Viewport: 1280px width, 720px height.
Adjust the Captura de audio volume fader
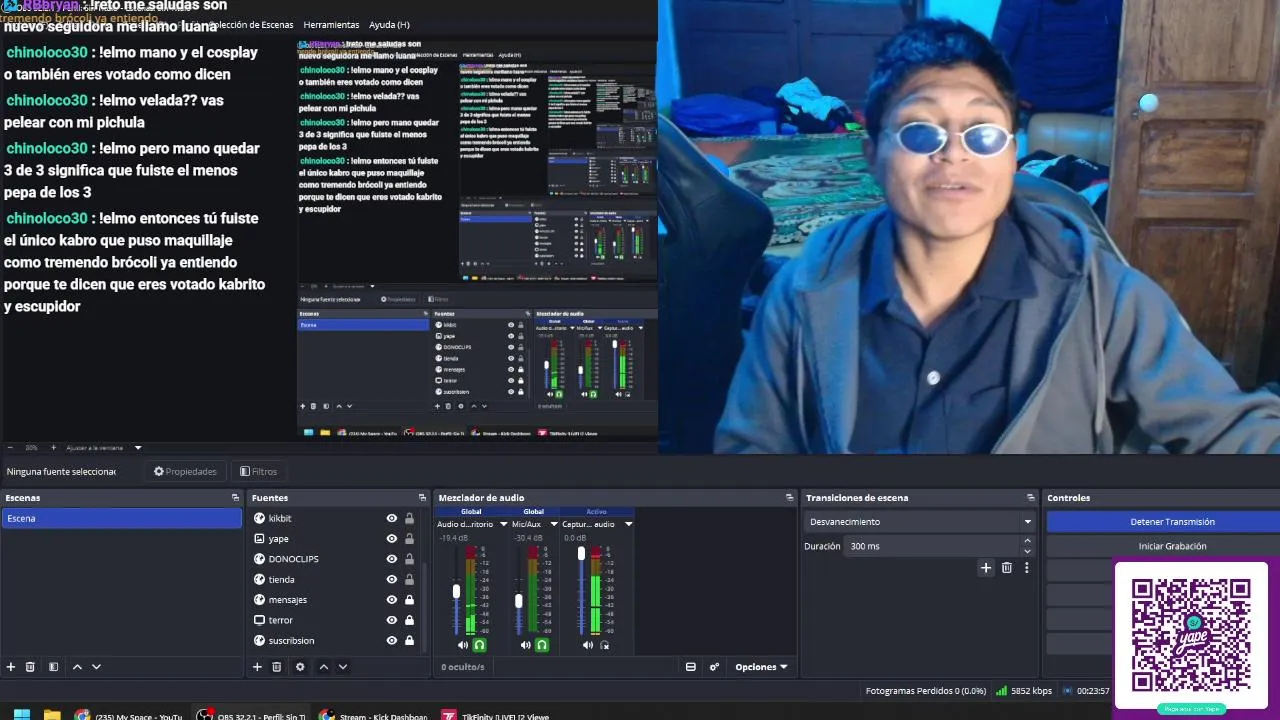point(581,553)
